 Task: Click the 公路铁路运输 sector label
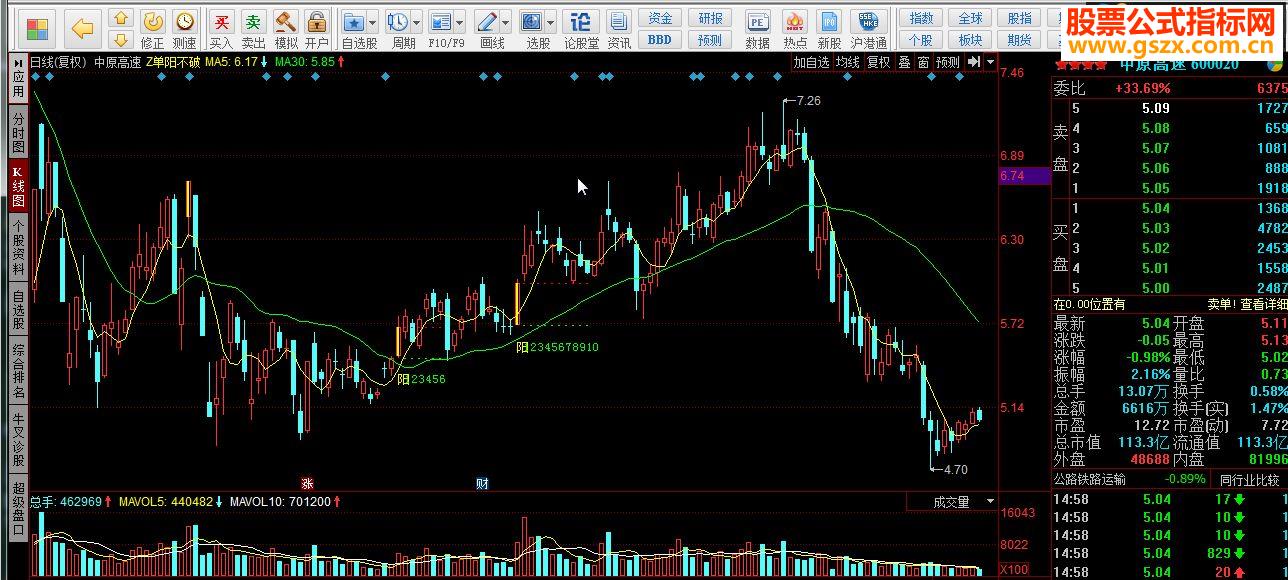point(1090,480)
